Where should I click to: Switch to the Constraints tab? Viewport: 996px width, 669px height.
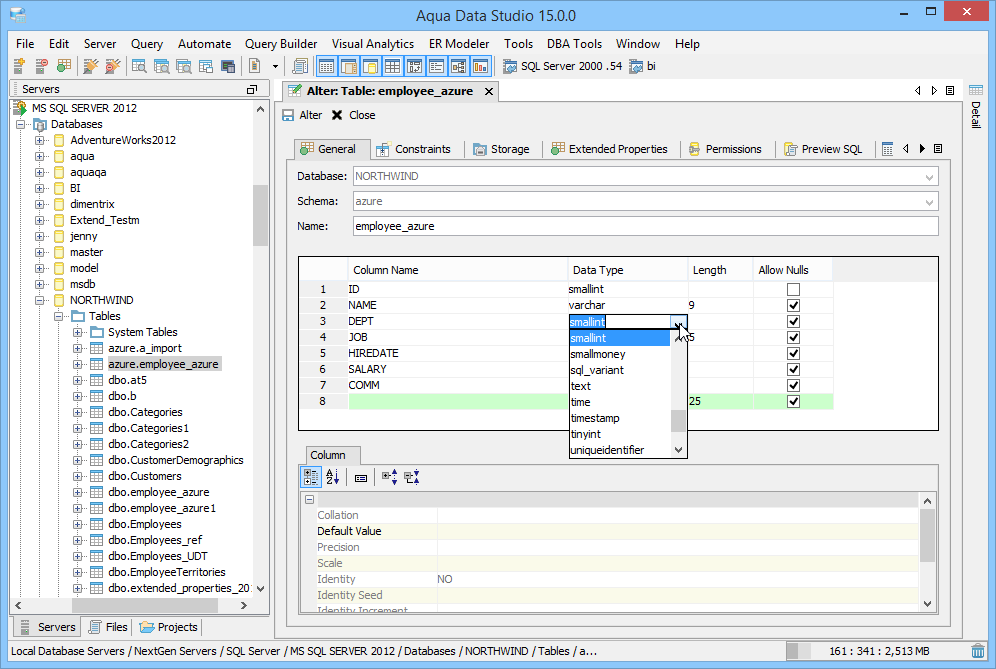[x=414, y=149]
